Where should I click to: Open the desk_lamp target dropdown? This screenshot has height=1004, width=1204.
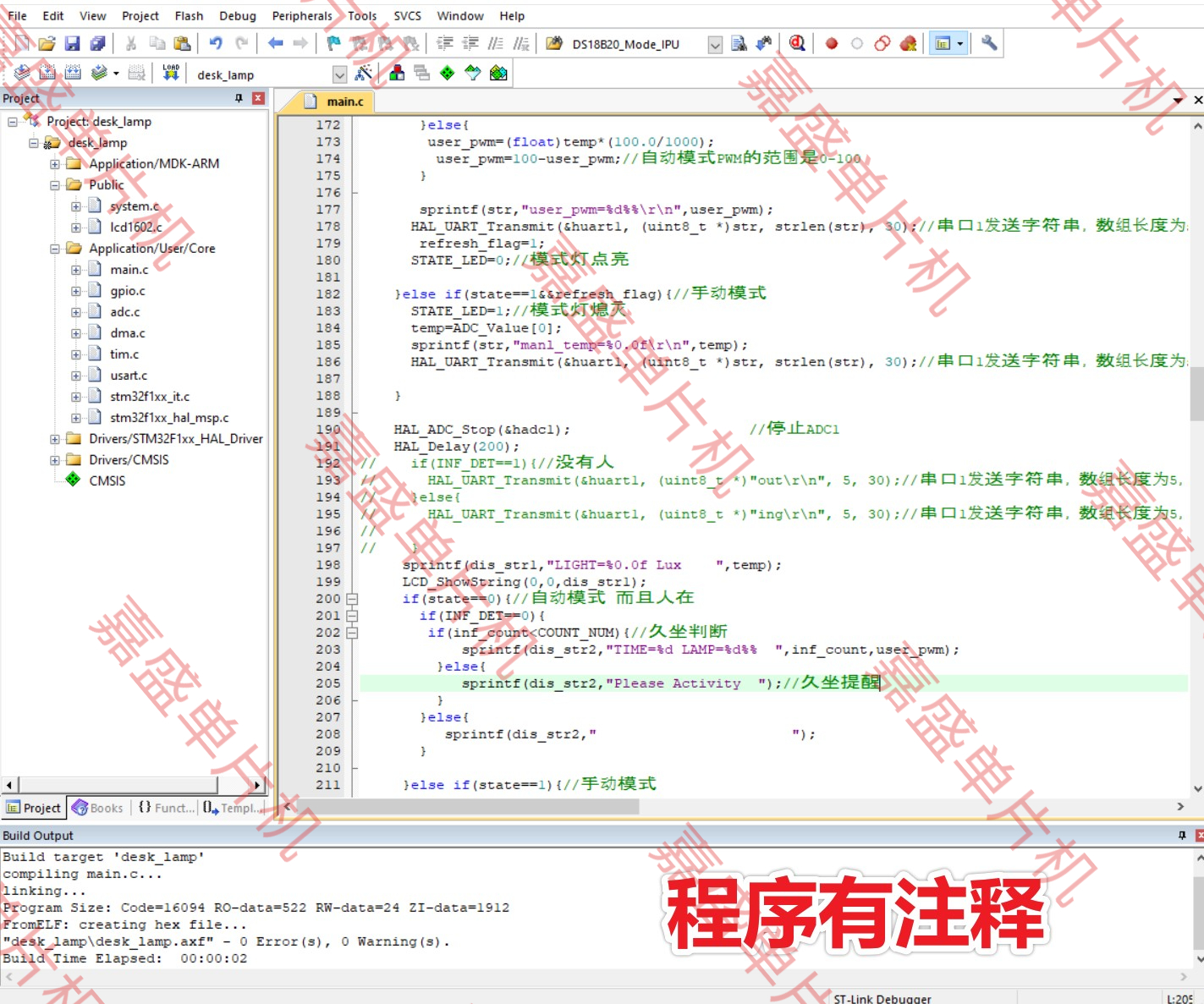339,74
